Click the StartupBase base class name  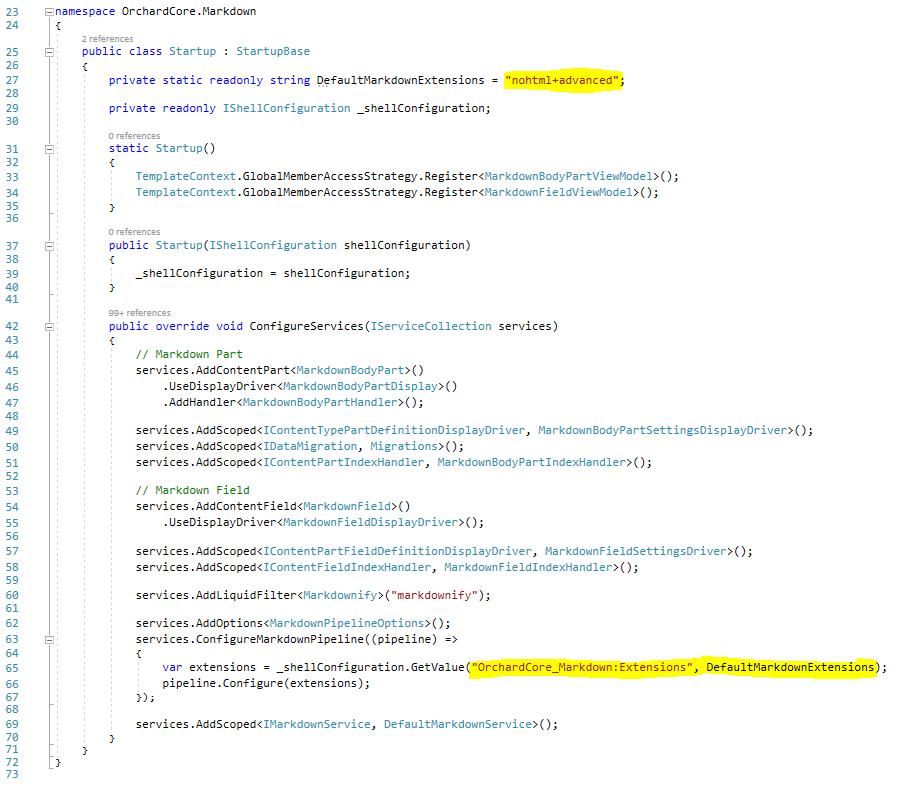[272, 51]
